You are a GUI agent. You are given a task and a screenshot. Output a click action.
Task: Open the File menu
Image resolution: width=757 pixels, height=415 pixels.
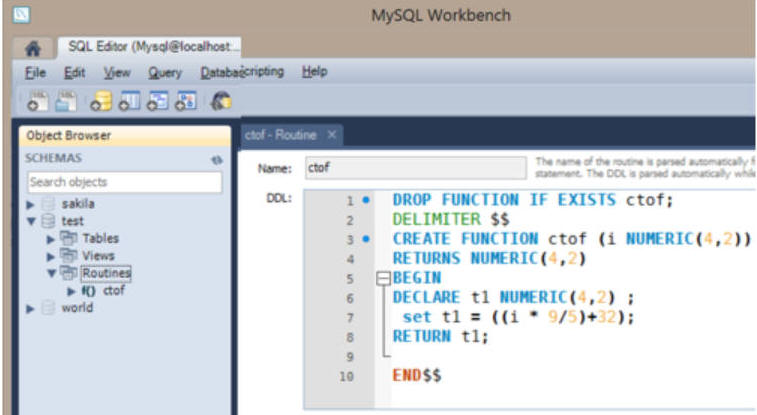(35, 73)
